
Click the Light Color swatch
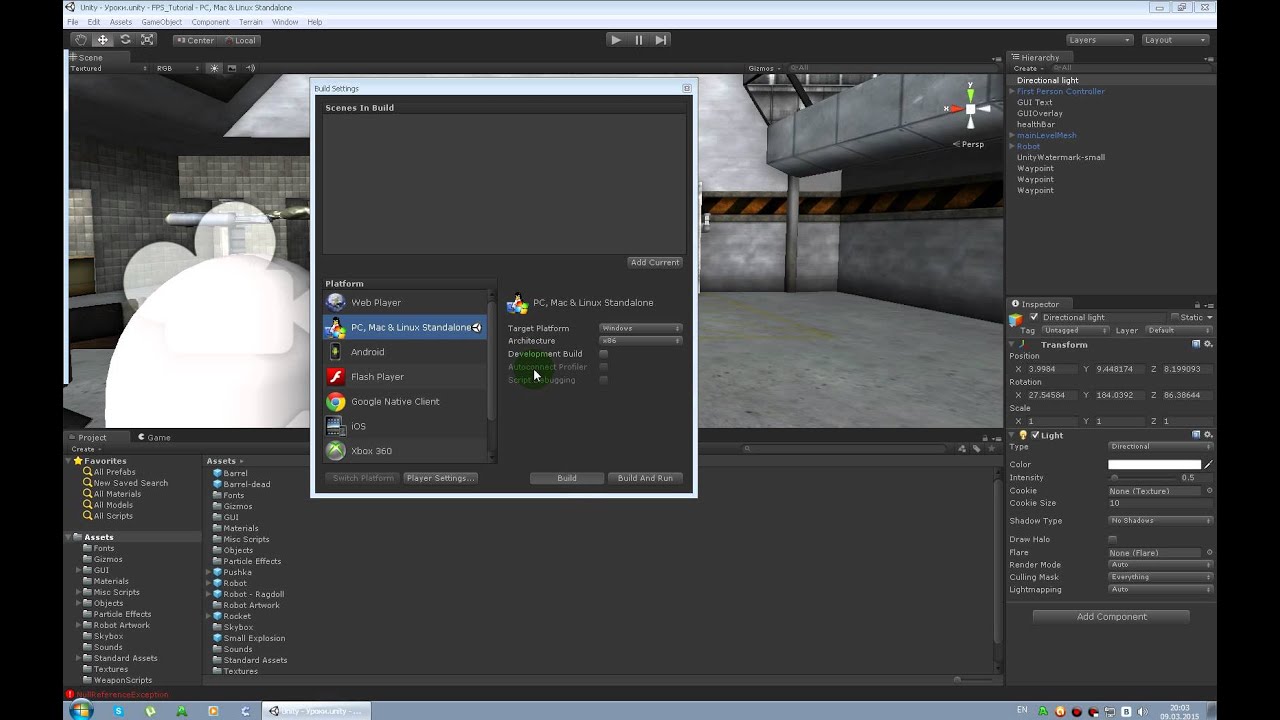click(x=1154, y=465)
